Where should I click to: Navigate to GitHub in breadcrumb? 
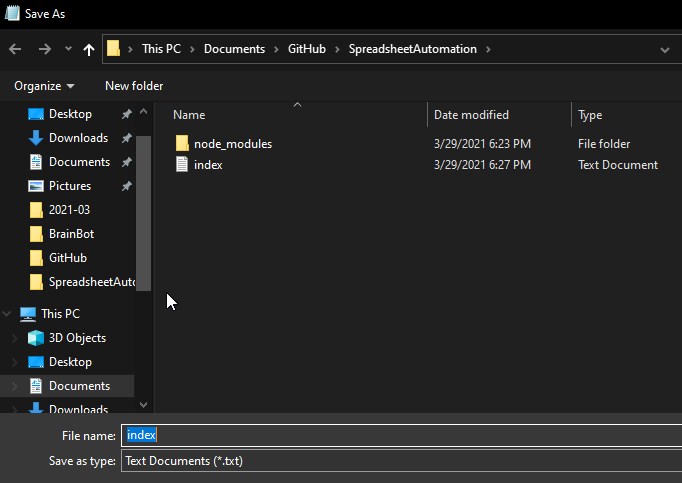307,49
